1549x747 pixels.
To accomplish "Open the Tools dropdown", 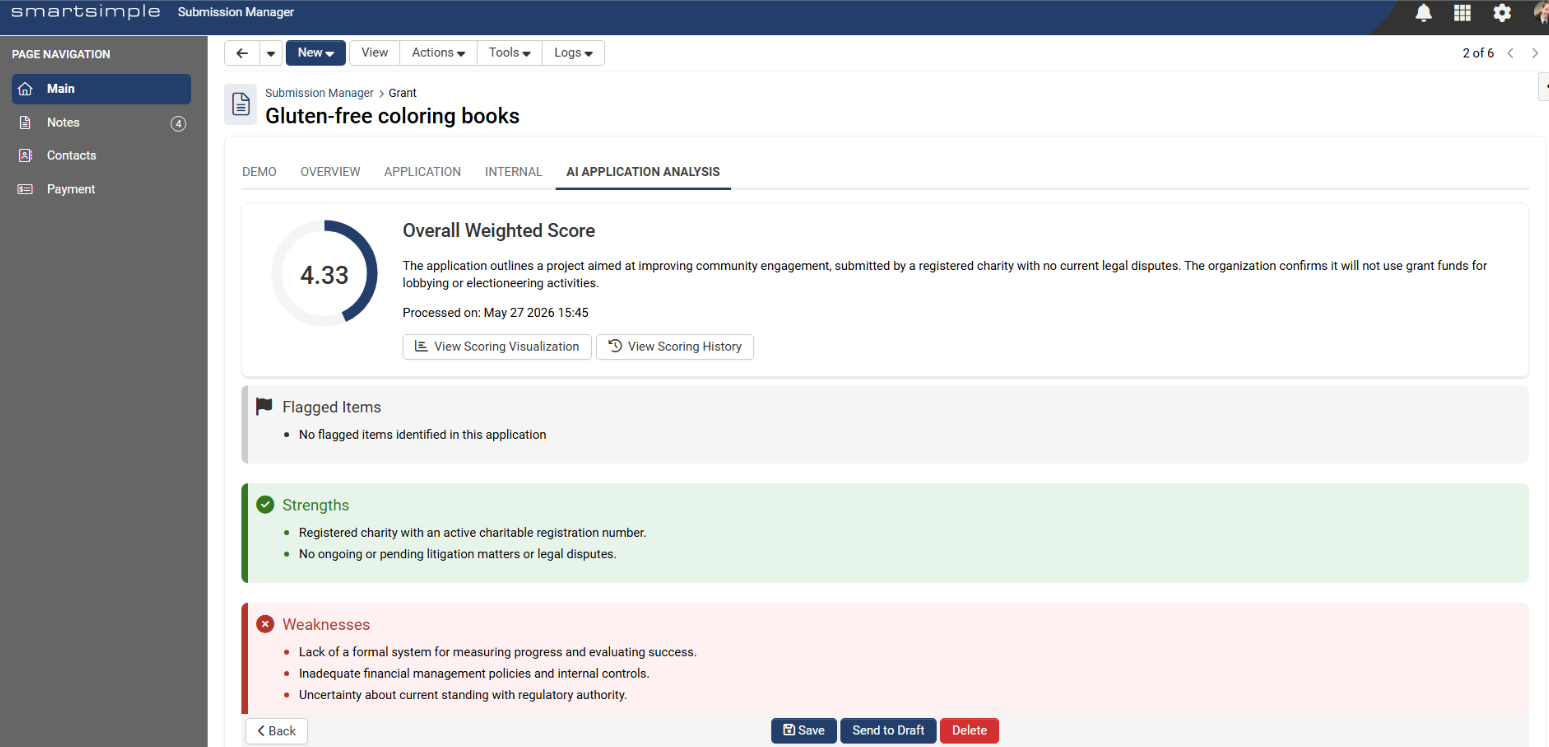I will coord(510,53).
